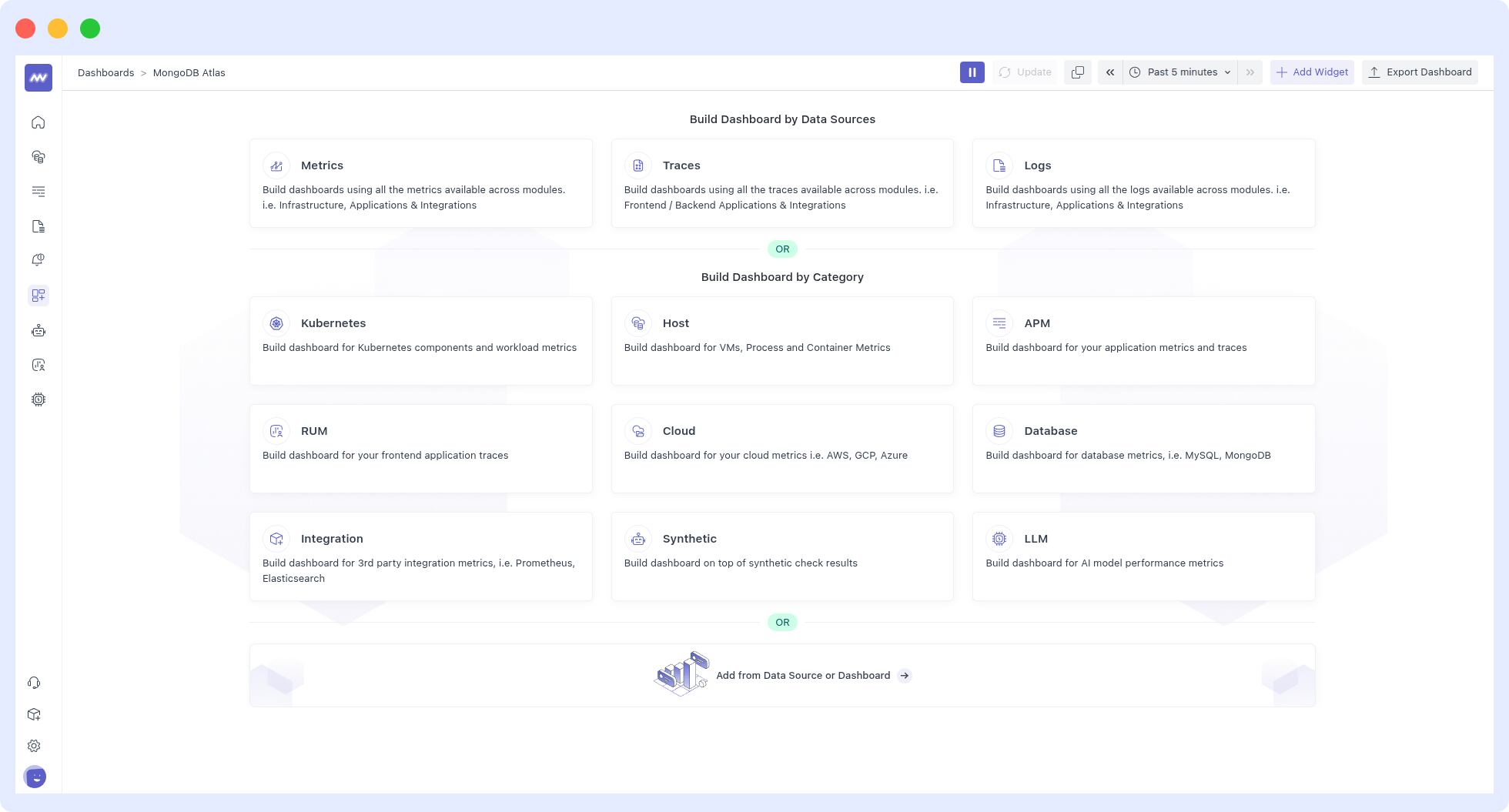Image resolution: width=1509 pixels, height=812 pixels.
Task: Open the Past 5 minutes time selector
Action: (x=1179, y=72)
